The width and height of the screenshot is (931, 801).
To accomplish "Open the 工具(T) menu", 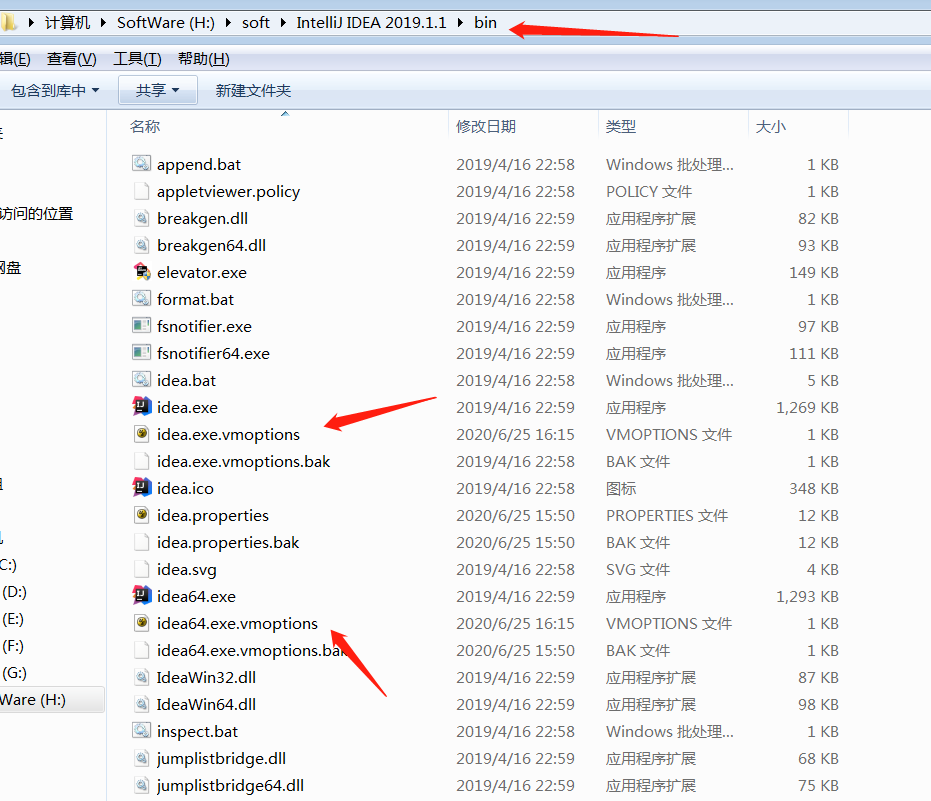I will [x=137, y=59].
